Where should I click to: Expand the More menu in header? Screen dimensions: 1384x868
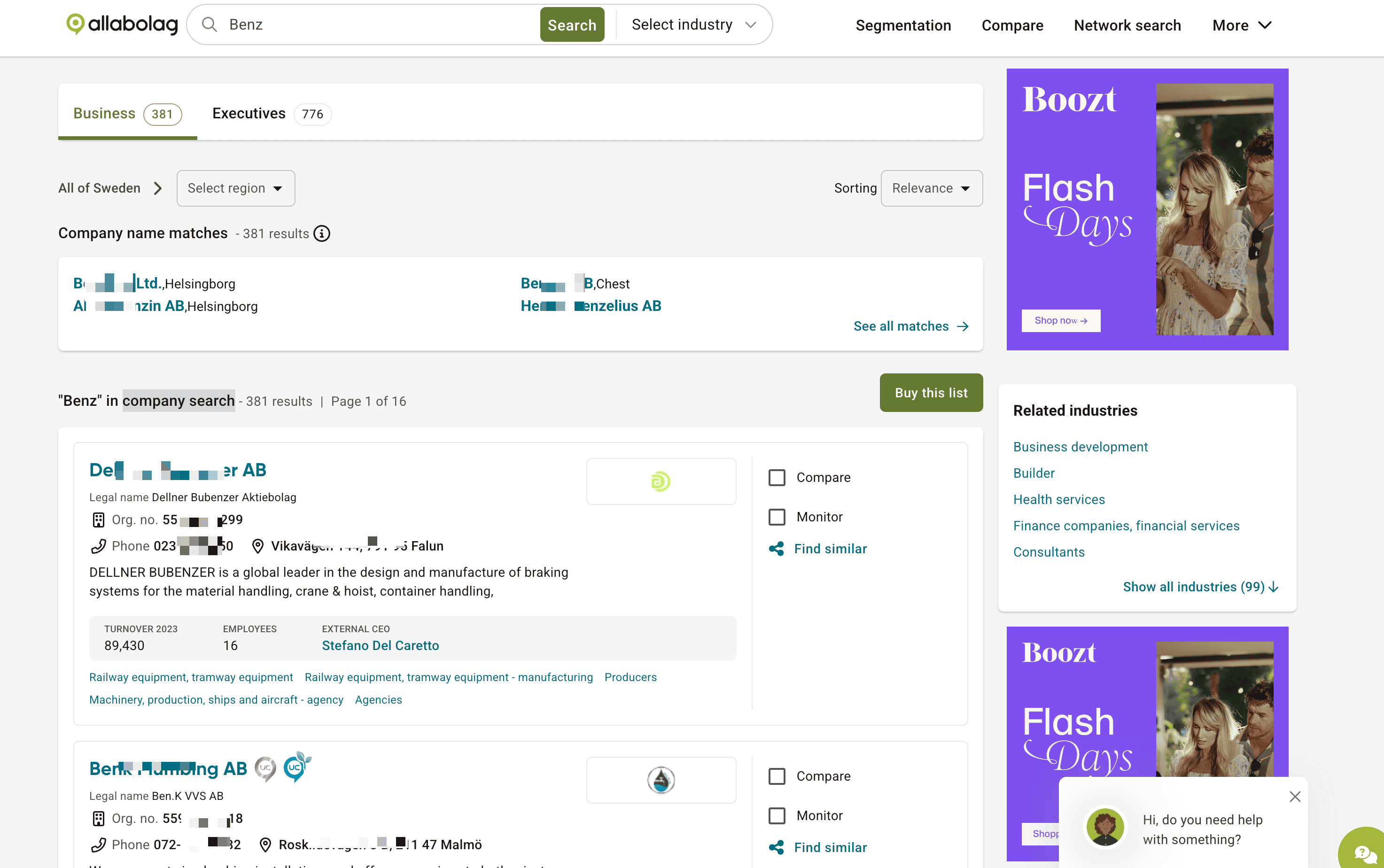coord(1242,25)
